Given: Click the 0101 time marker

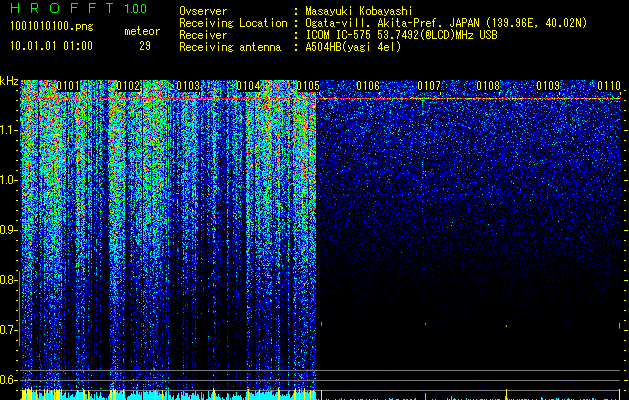Looking at the screenshot, I should 68,86.
